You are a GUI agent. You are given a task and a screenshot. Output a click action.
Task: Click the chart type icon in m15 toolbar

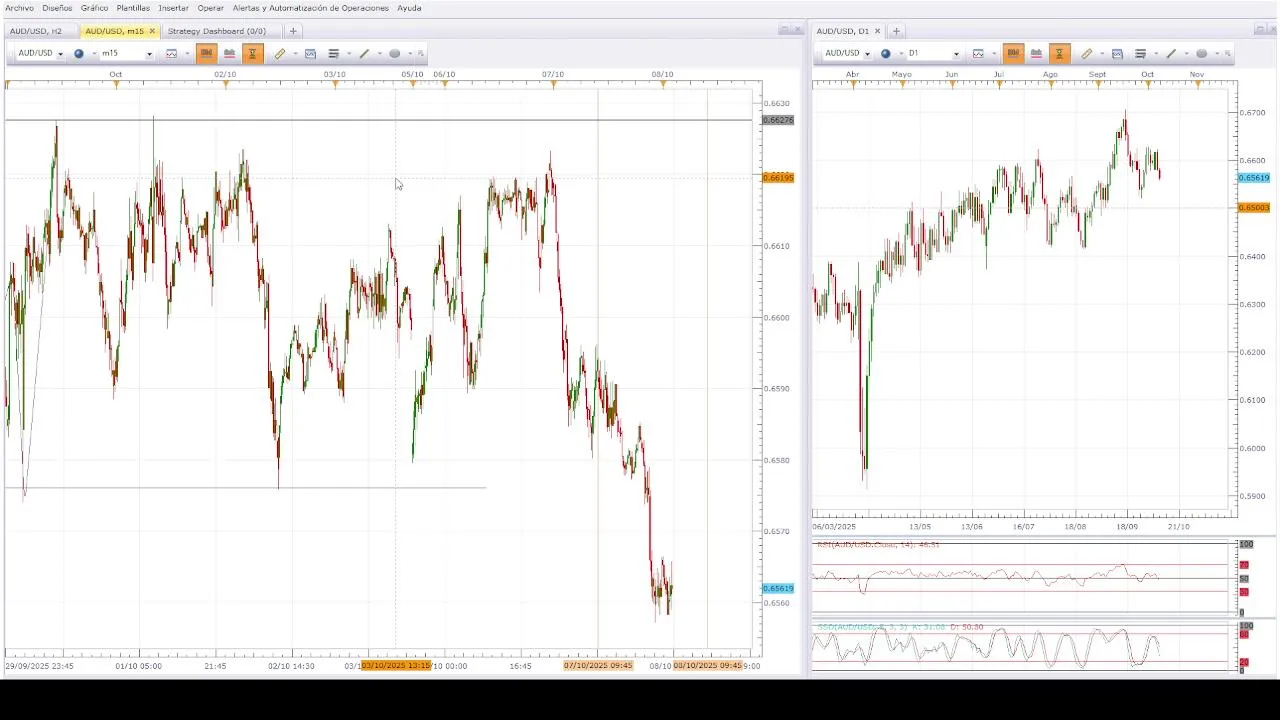[x=172, y=53]
